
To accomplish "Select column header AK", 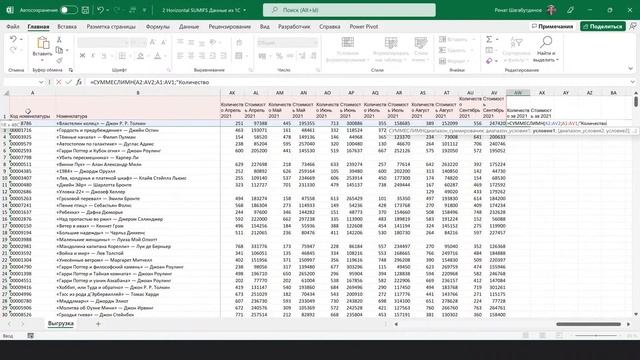I will (x=232, y=93).
